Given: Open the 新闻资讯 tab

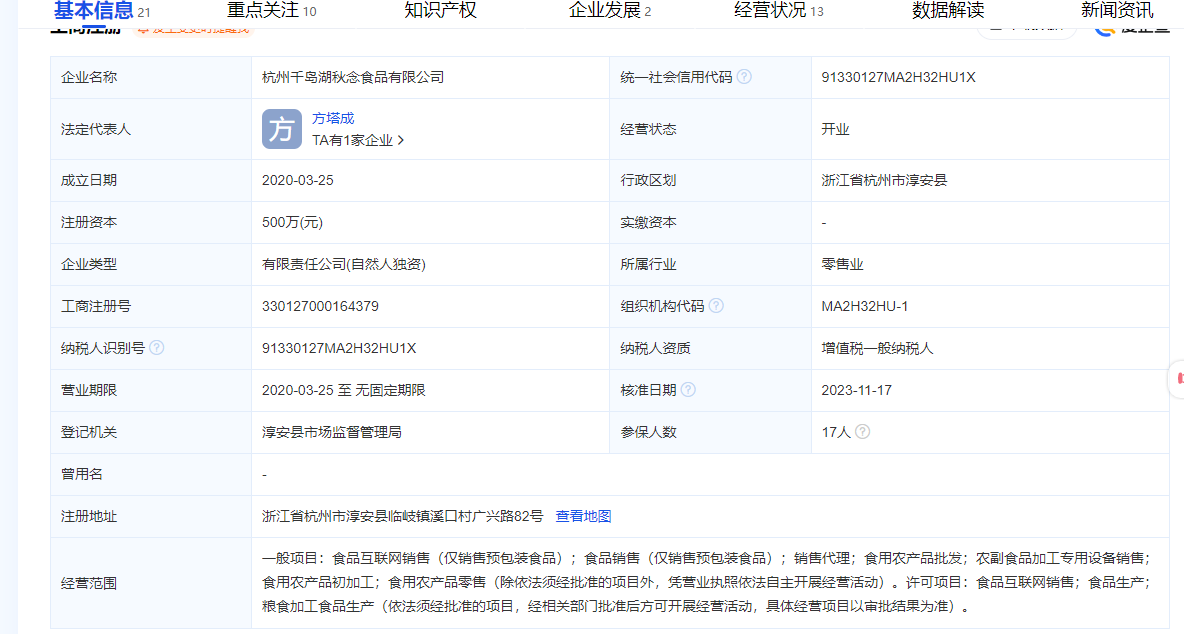Looking at the screenshot, I should click(x=1117, y=11).
